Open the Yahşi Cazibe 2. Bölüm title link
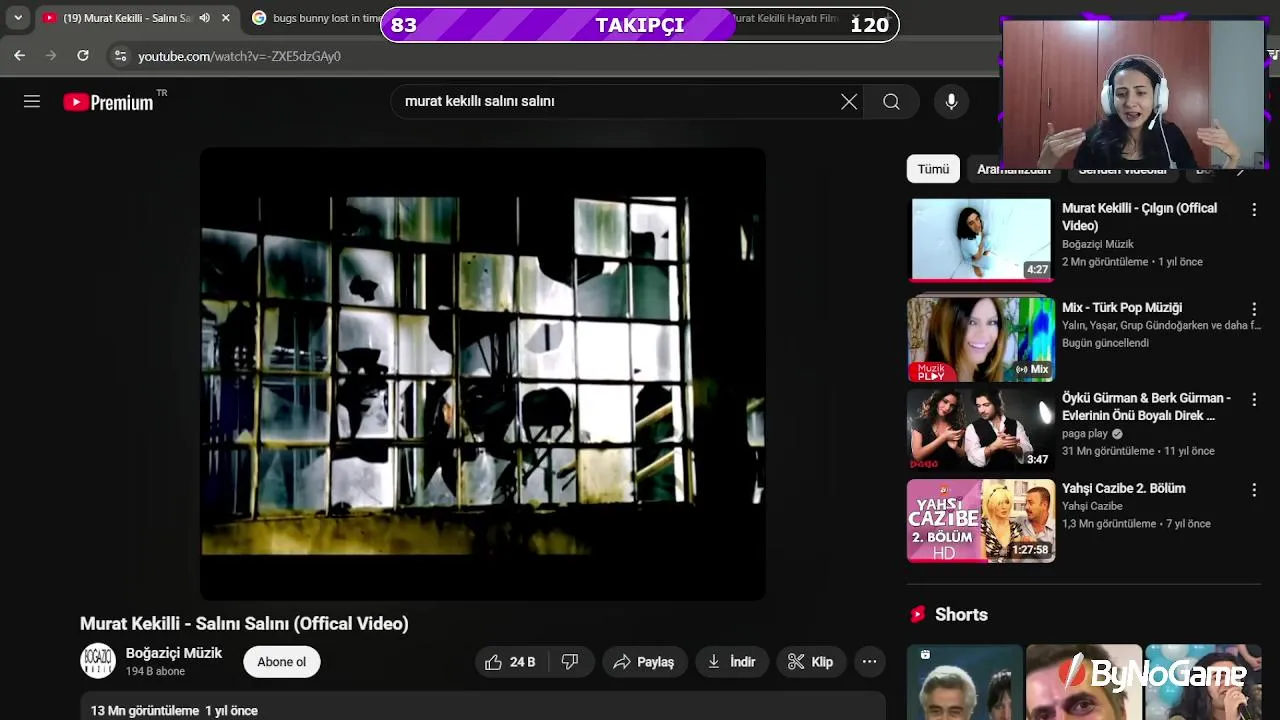 coord(1123,488)
